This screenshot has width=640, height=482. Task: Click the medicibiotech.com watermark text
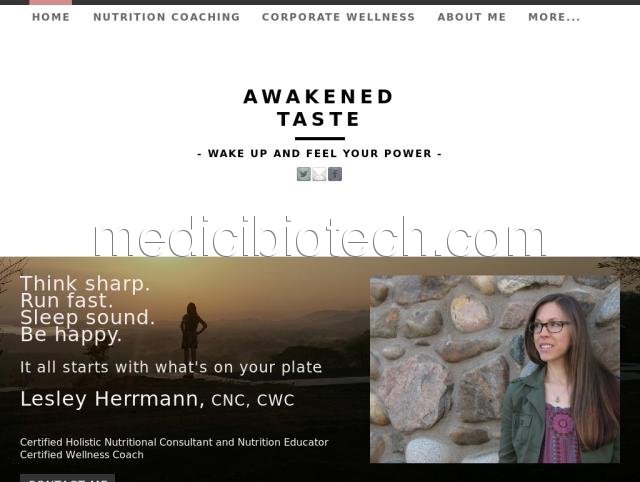[x=319, y=237]
